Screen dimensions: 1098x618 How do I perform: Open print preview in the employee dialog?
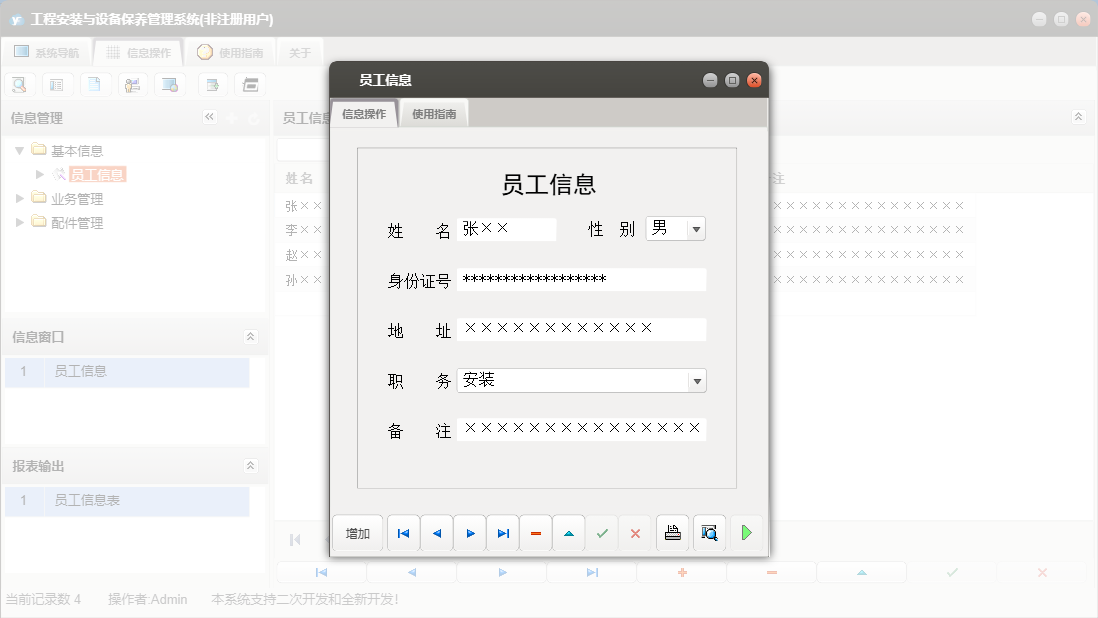pyautogui.click(x=709, y=533)
